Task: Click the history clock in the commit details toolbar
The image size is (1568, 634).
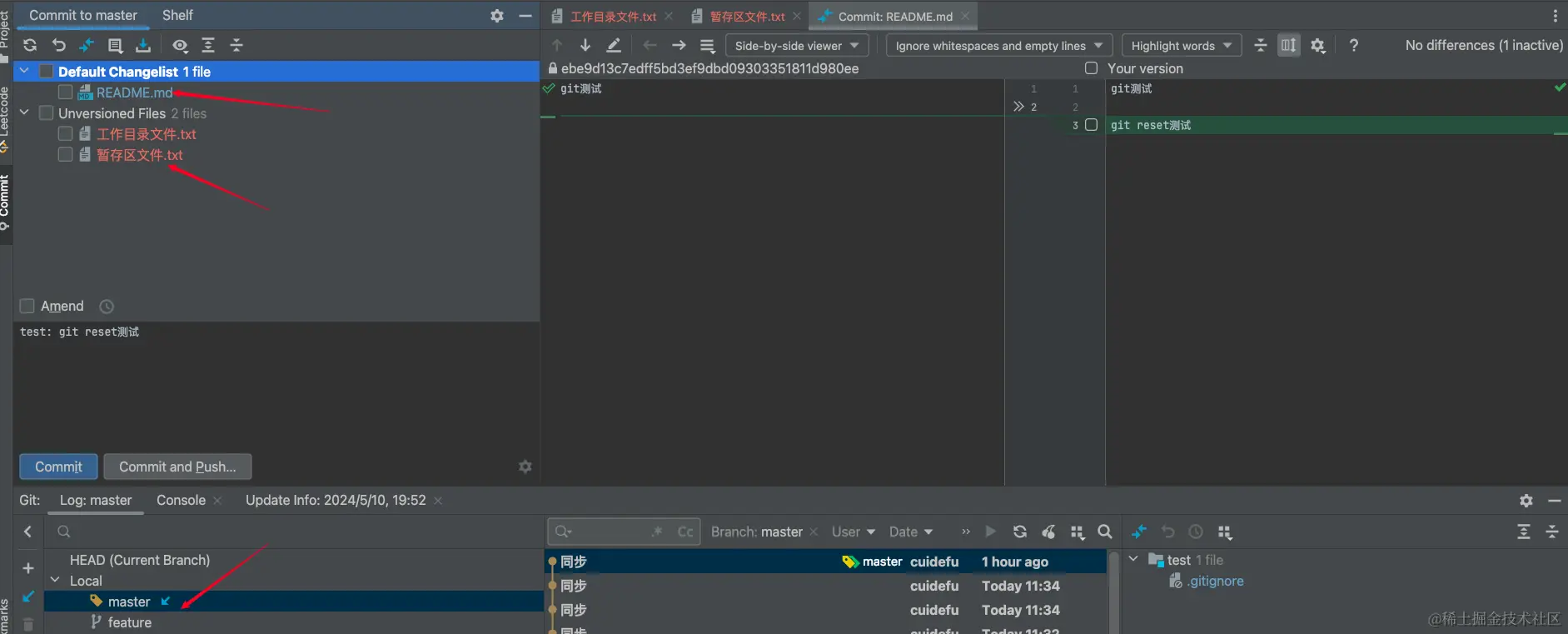Action: (1196, 532)
